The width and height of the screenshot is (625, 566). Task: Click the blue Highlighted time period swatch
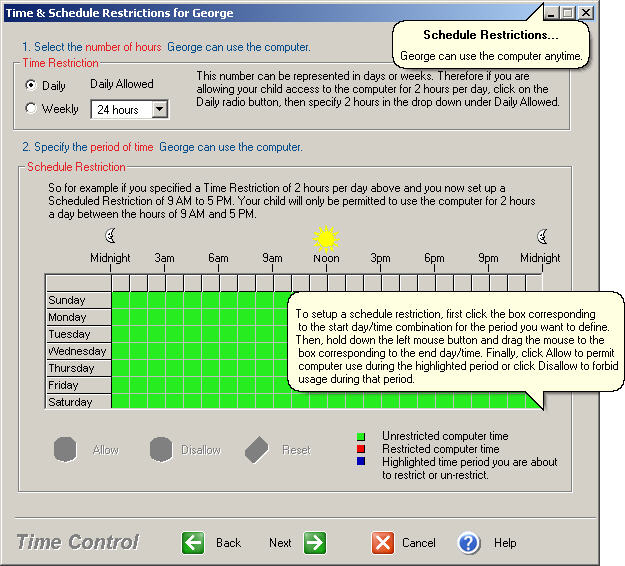pyautogui.click(x=361, y=461)
